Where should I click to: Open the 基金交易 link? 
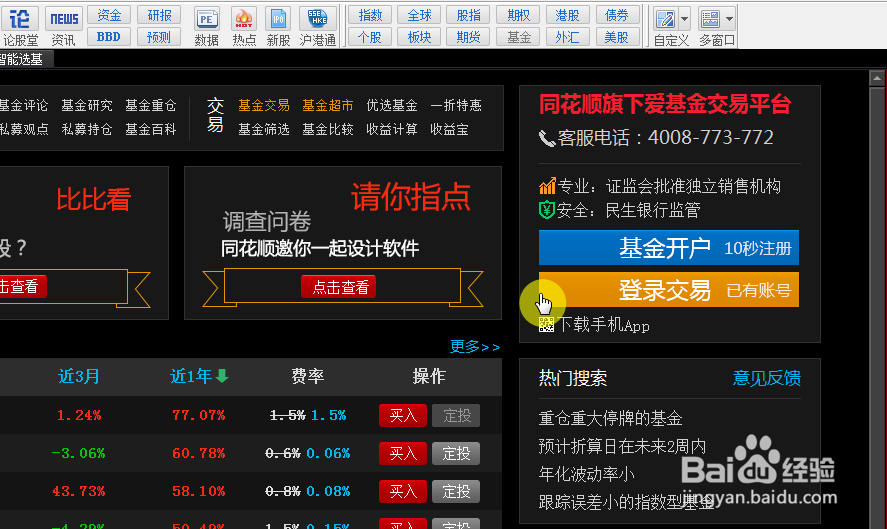pos(264,105)
